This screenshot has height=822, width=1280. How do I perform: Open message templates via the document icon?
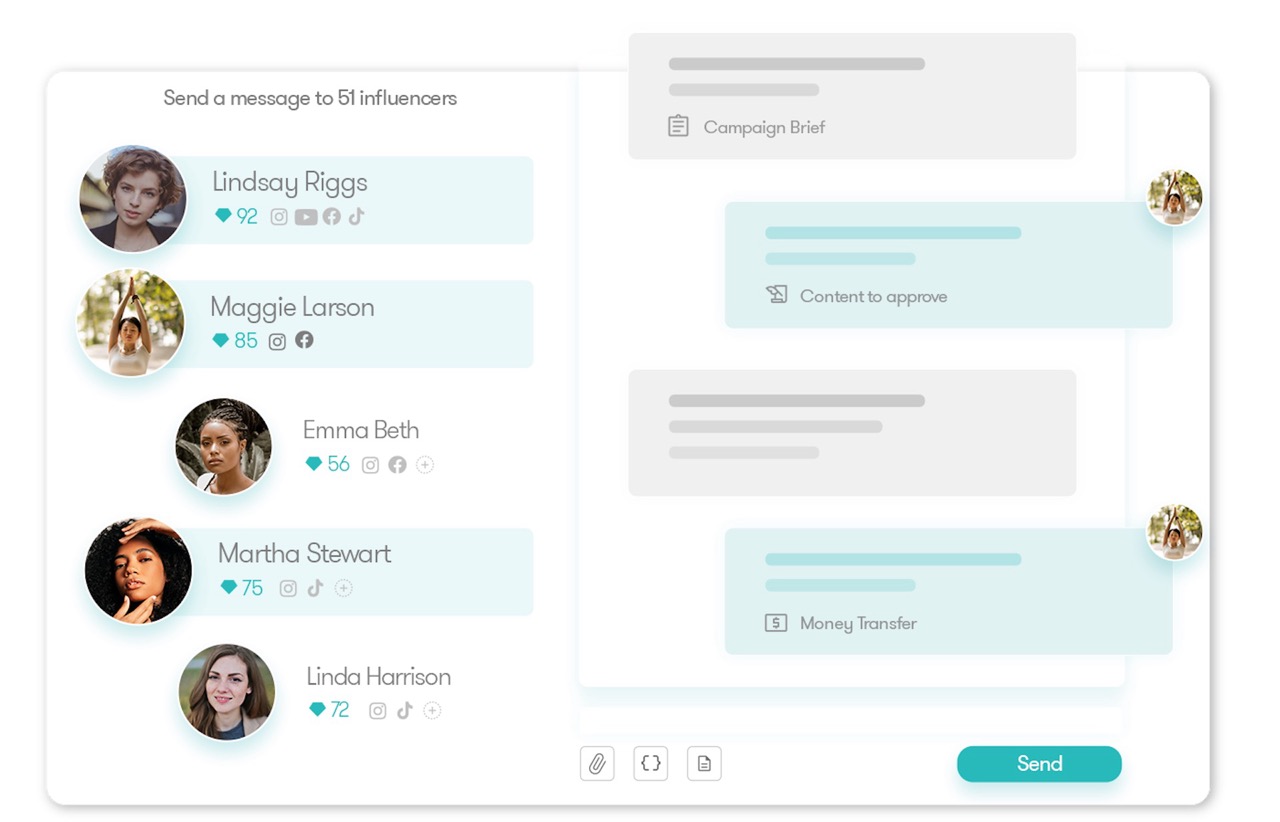pos(704,763)
